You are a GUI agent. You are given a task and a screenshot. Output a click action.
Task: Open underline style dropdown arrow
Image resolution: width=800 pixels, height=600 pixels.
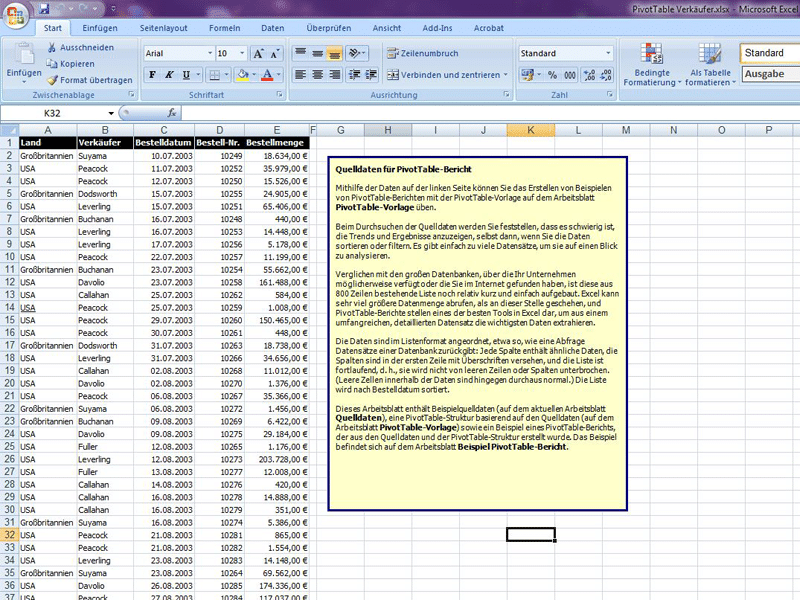pos(198,76)
